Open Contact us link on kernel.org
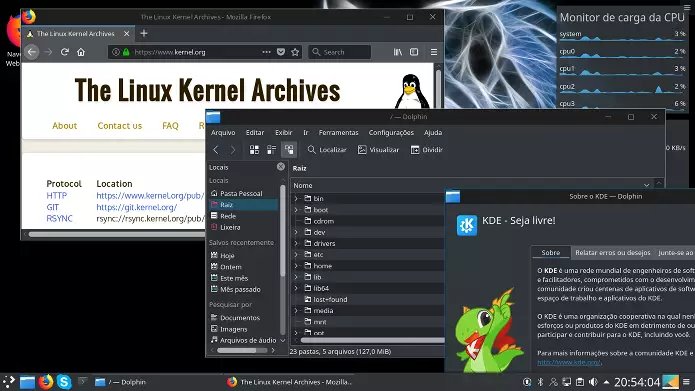Screen dimensions: 695x391 click(120, 126)
